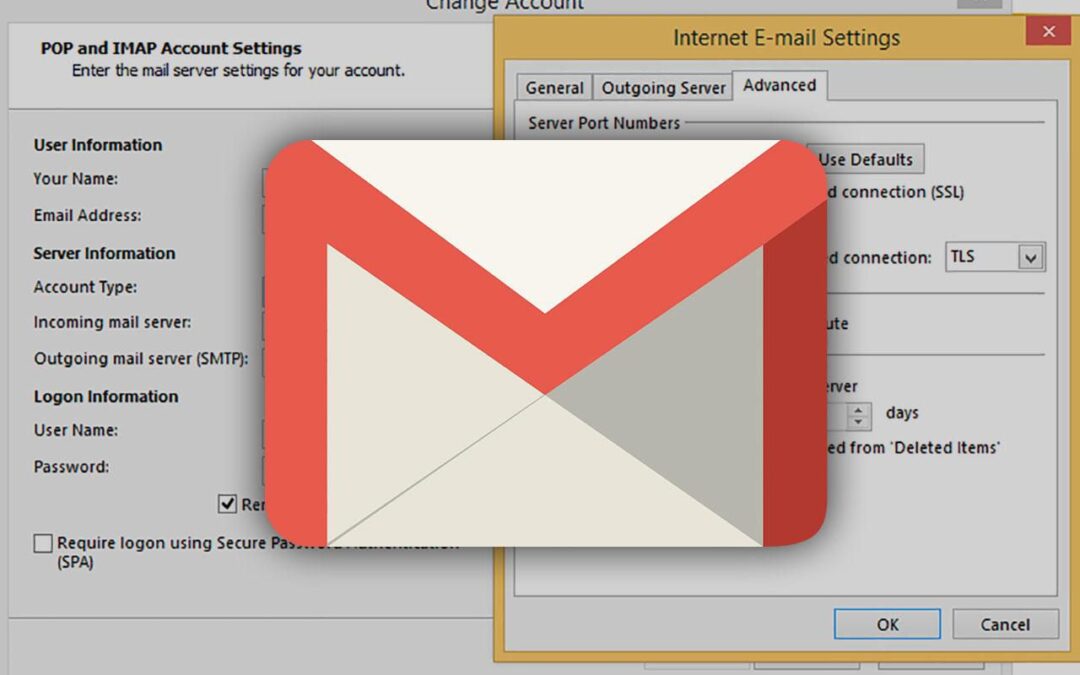Click the Use Defaults button
Viewport: 1080px width, 675px height.
[x=865, y=159]
